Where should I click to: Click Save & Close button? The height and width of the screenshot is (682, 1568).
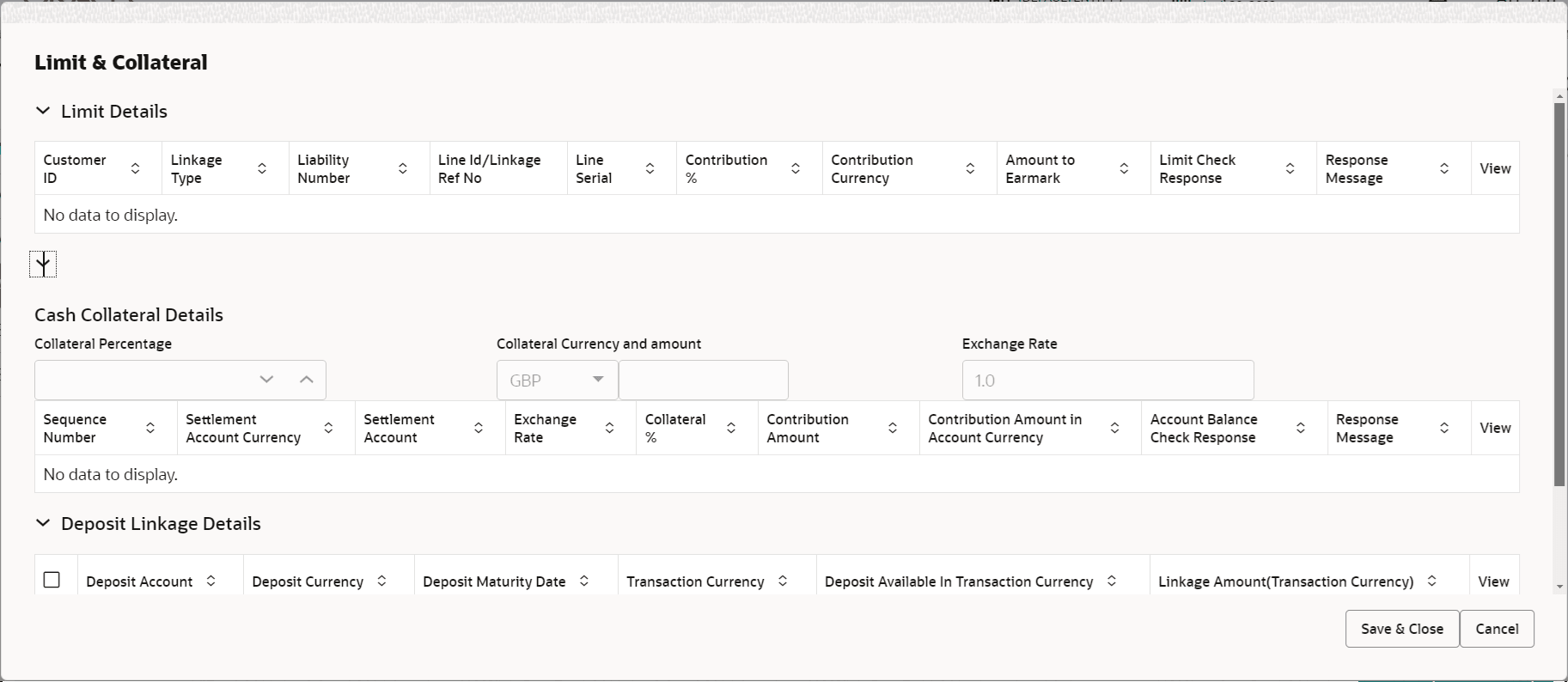1401,629
